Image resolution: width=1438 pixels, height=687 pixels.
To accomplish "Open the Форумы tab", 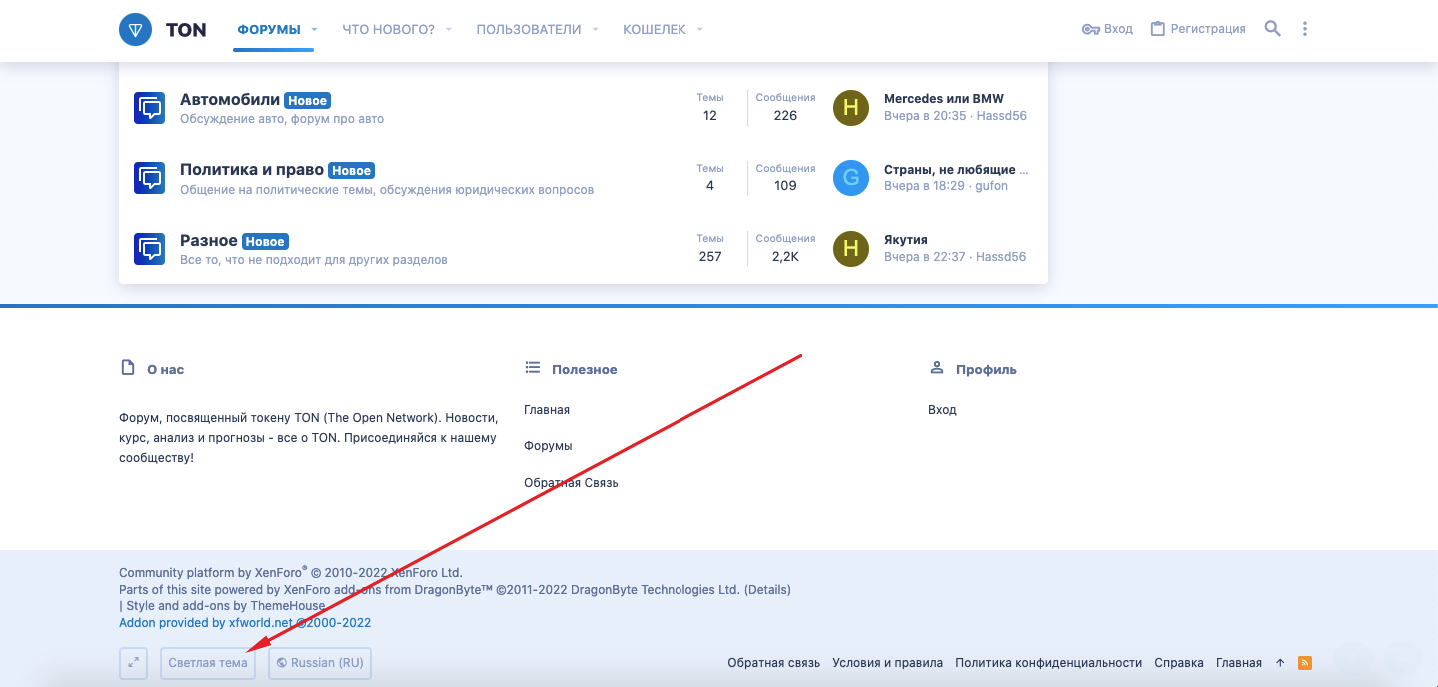I will pyautogui.click(x=269, y=30).
